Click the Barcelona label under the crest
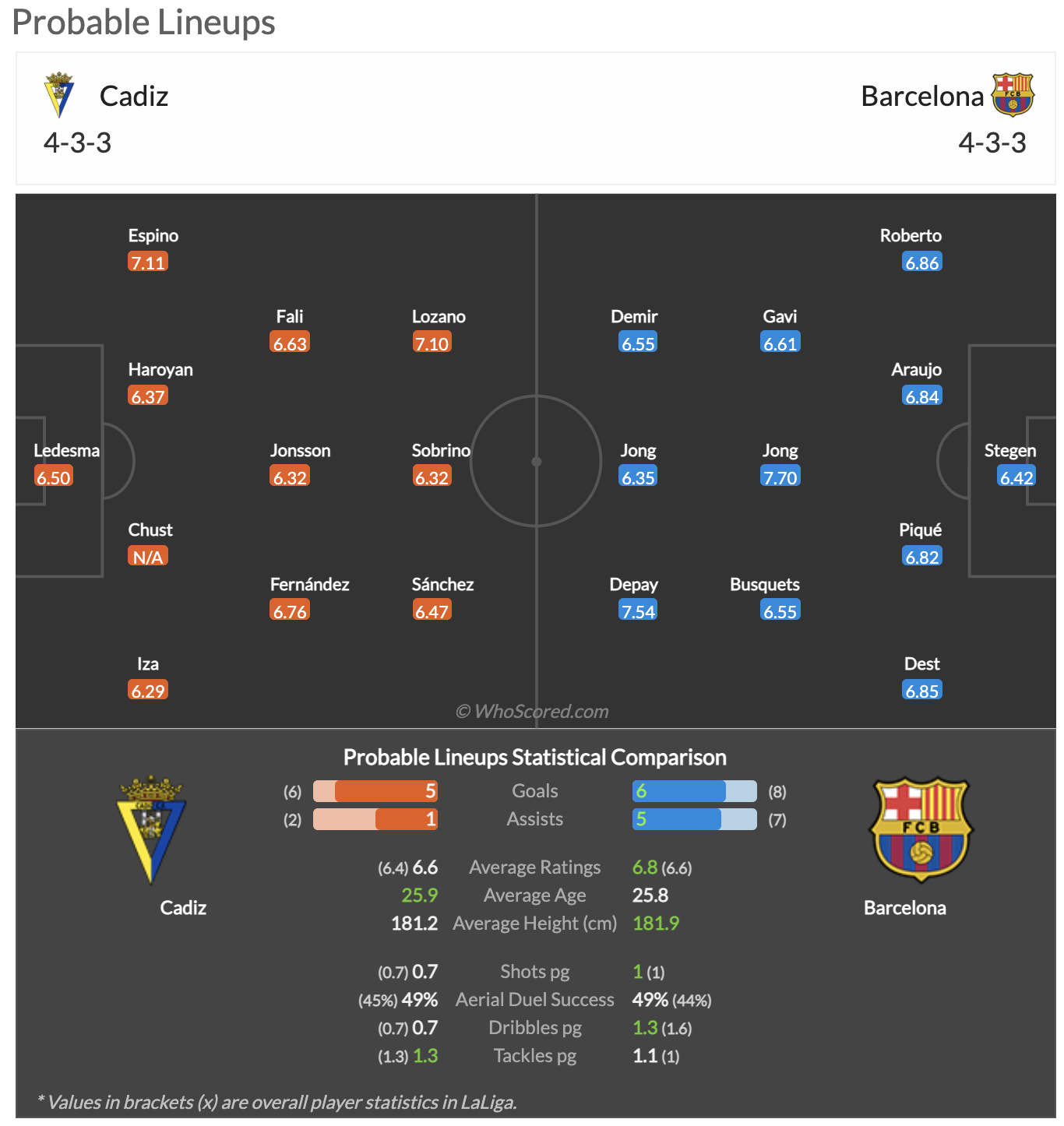 click(x=905, y=908)
